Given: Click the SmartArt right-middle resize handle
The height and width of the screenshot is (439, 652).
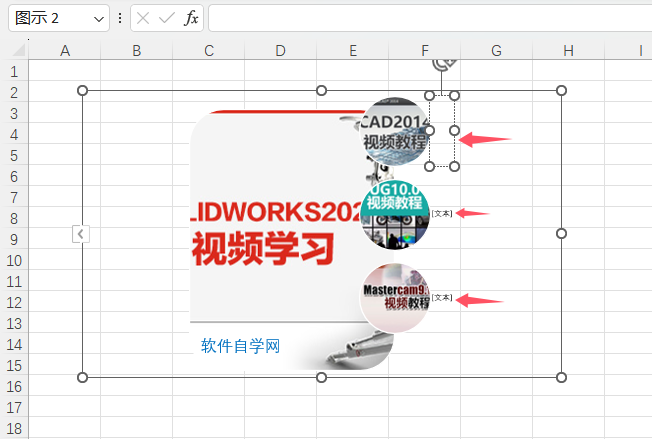Looking at the screenshot, I should [x=561, y=234].
